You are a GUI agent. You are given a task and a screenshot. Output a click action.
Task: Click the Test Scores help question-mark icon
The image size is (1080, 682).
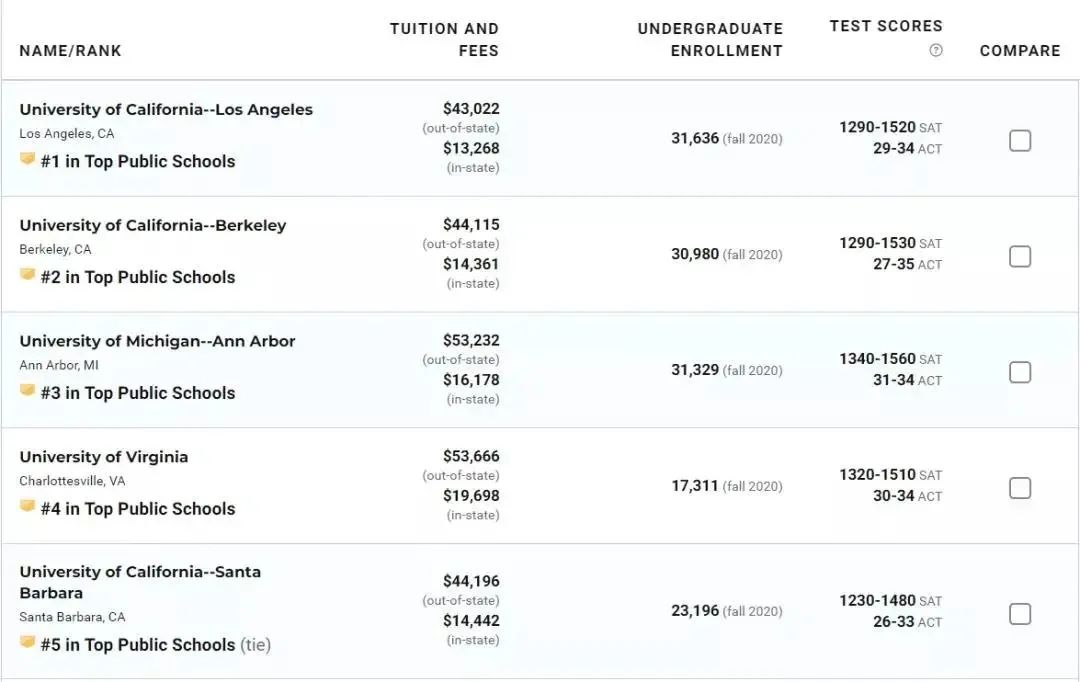click(936, 51)
